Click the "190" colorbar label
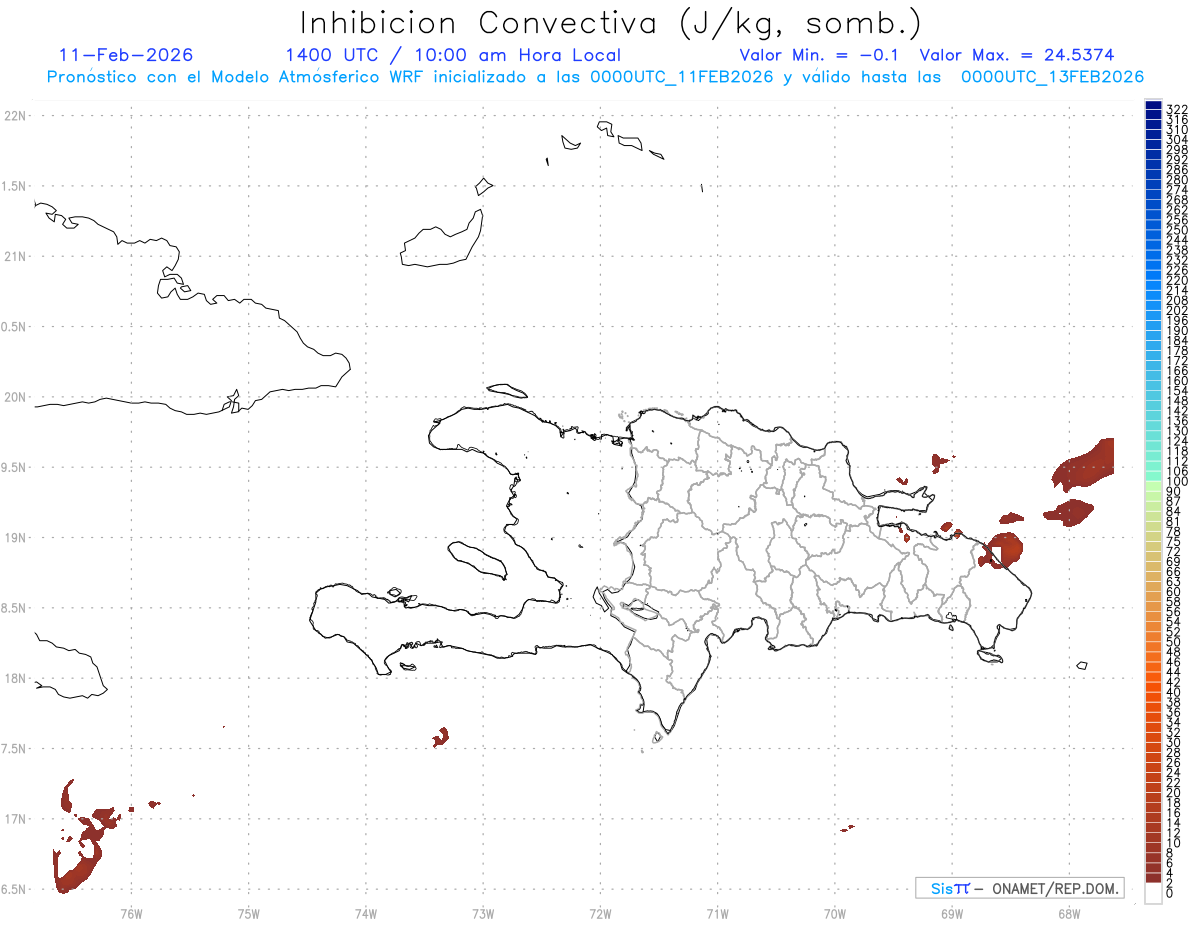 1177,331
